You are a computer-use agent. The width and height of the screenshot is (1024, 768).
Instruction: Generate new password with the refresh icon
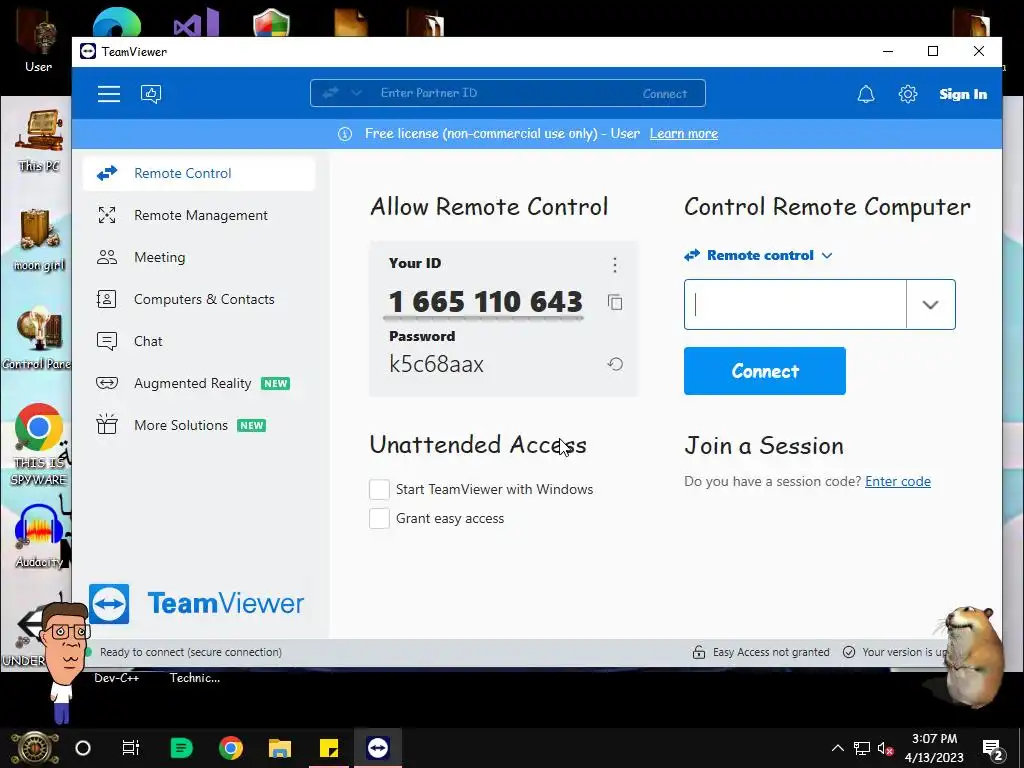(x=615, y=364)
